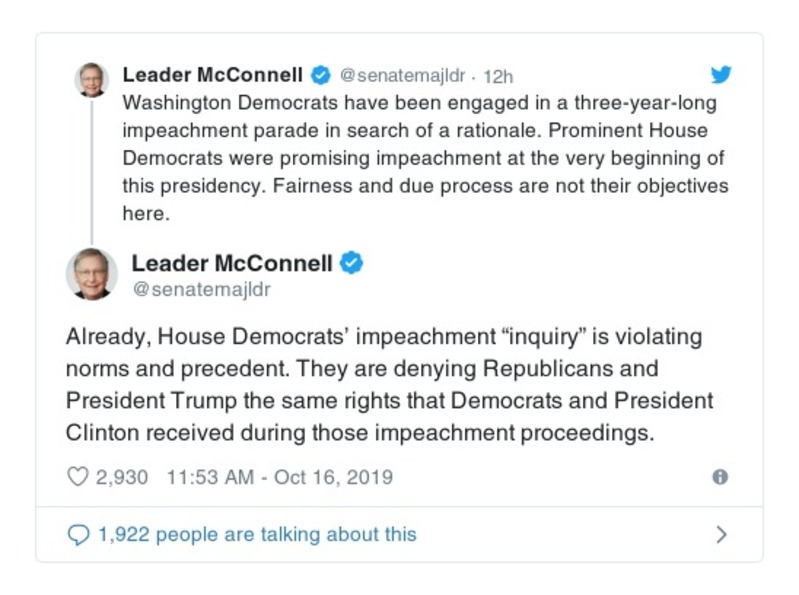This screenshot has height=595, width=799.
Task: Open the small McConnell avatar in the parent tweet
Action: 91,80
